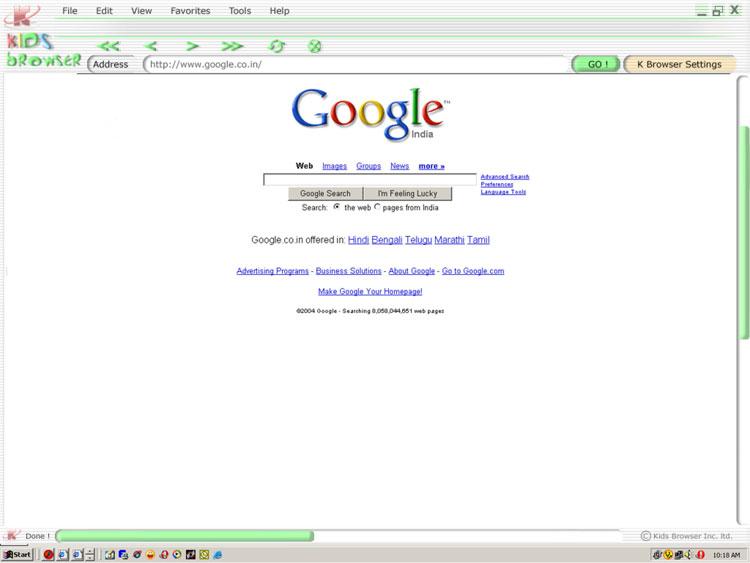The height and width of the screenshot is (563, 750).
Task: Open the View menu
Action: pyautogui.click(x=142, y=11)
